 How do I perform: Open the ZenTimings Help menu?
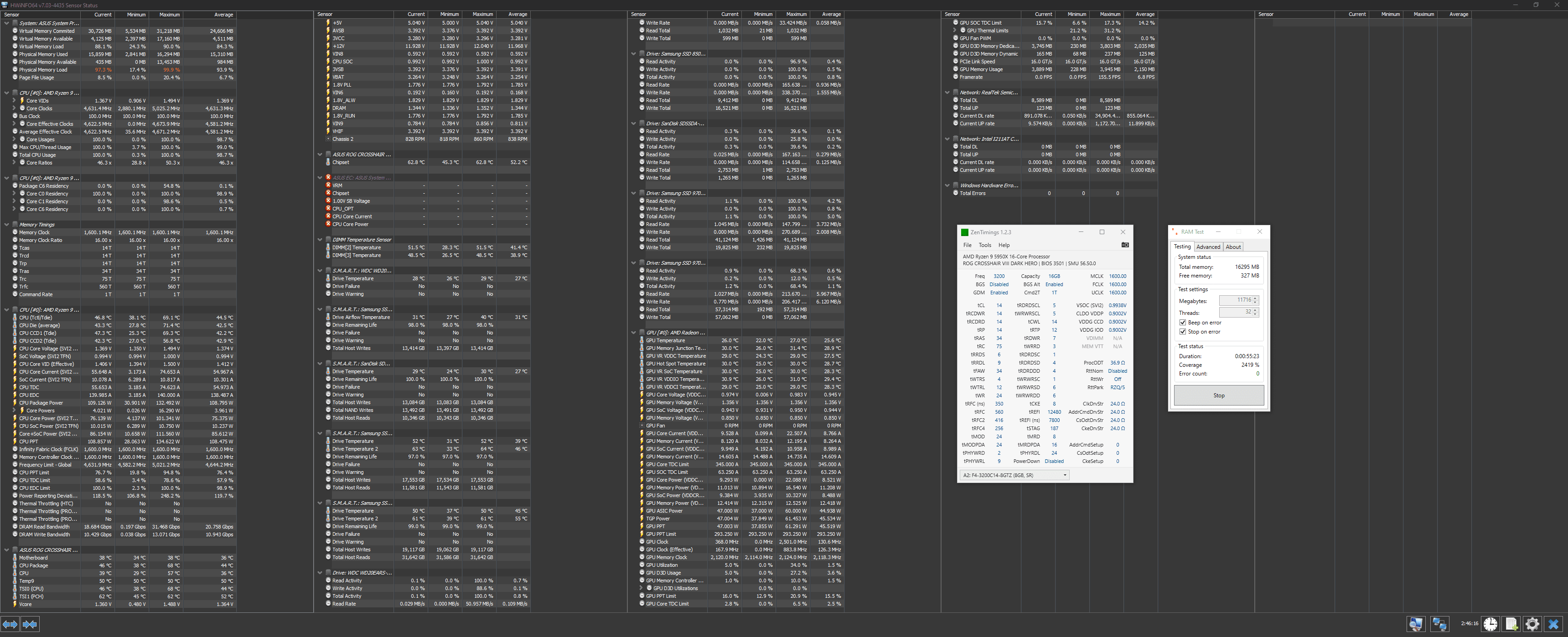tap(1004, 245)
